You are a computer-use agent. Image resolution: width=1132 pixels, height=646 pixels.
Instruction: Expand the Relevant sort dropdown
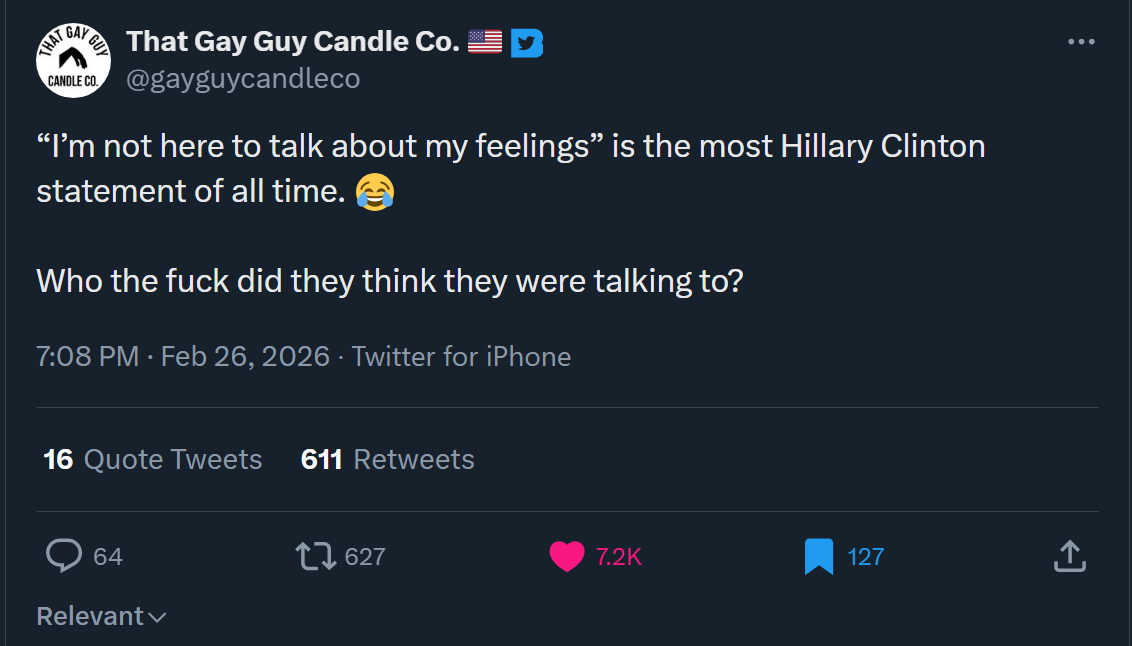tap(101, 616)
